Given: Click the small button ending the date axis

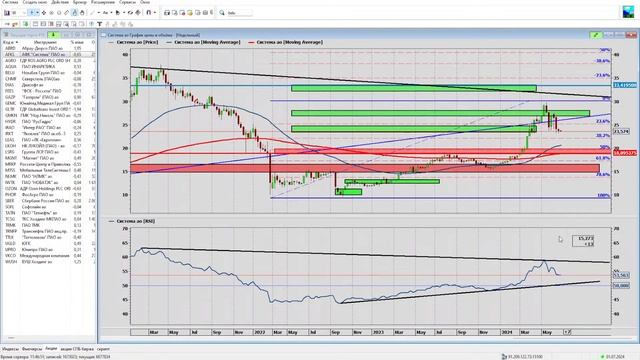Looking at the screenshot, I should [x=567, y=332].
